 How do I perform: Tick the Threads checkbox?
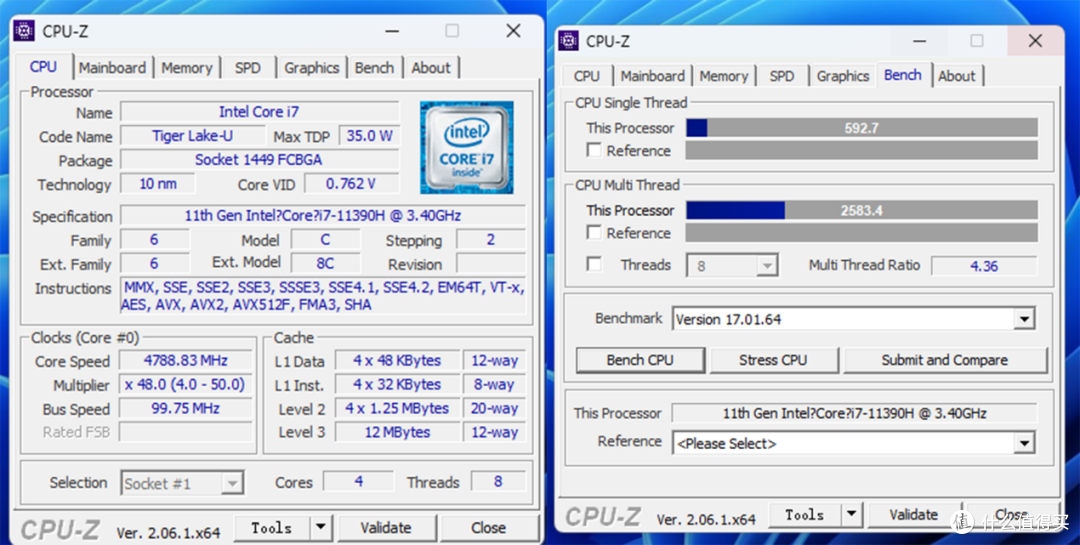(594, 265)
